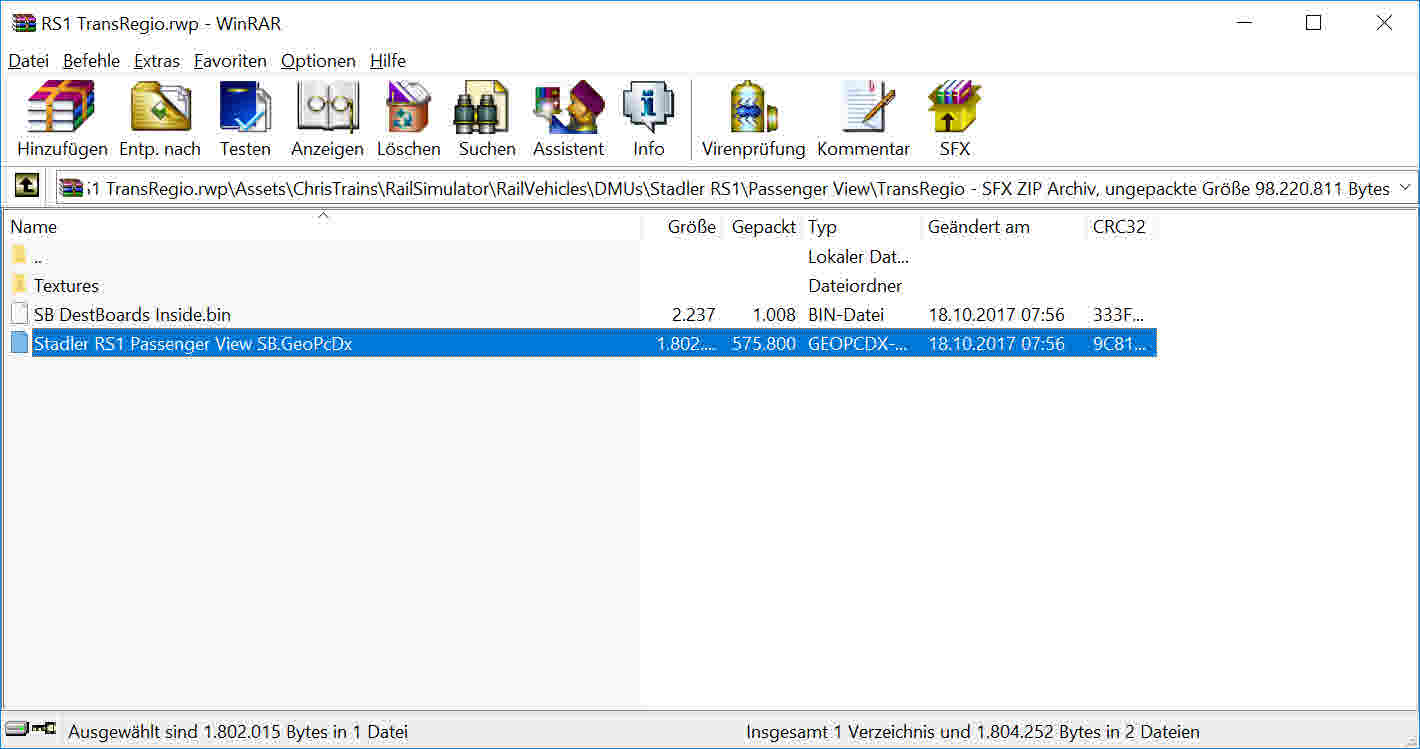The width and height of the screenshot is (1420, 749).
Task: Click the Lokaler Dat... type cell
Action: (x=858, y=257)
